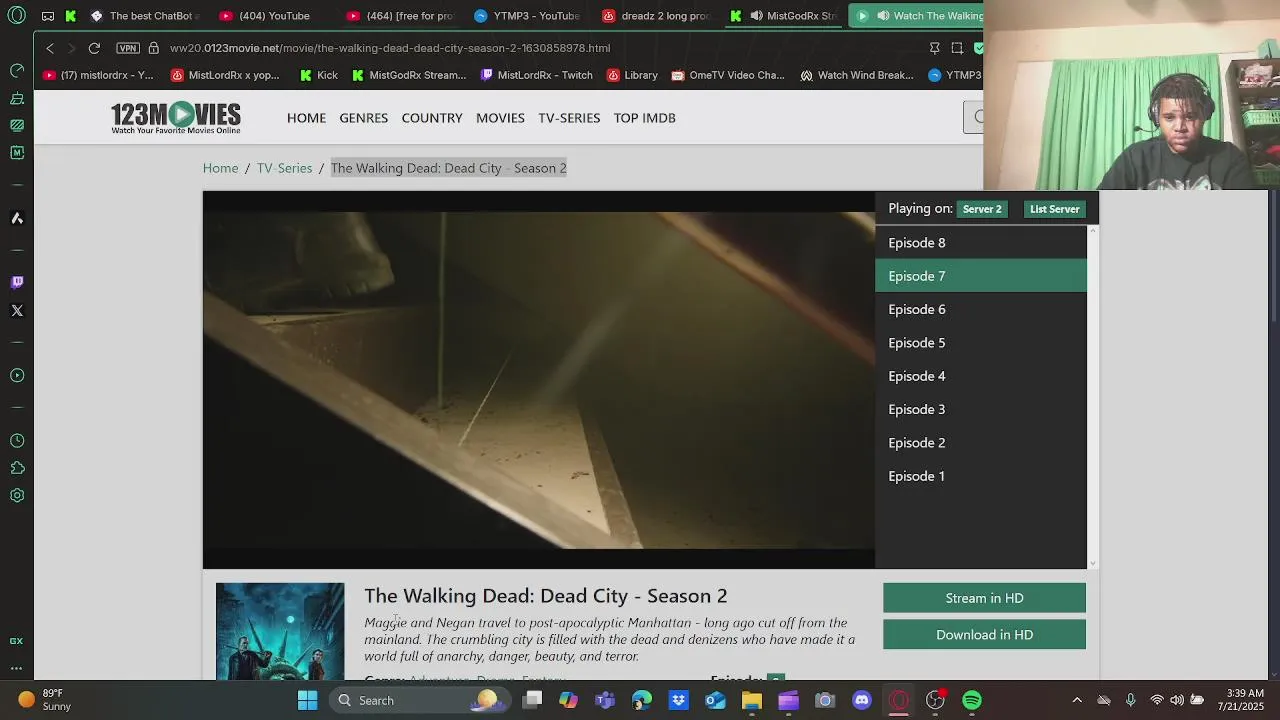Click the TV-Series breadcrumb link

coord(284,168)
